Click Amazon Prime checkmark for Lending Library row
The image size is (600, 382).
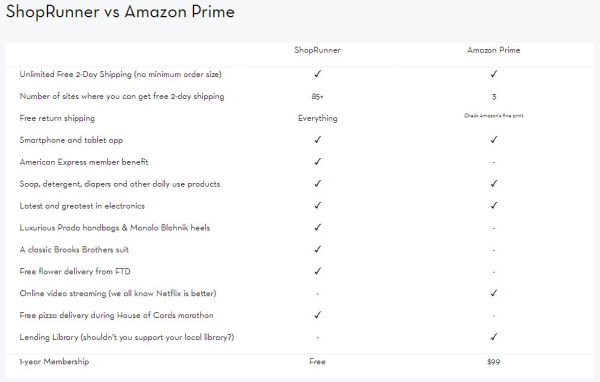[494, 337]
